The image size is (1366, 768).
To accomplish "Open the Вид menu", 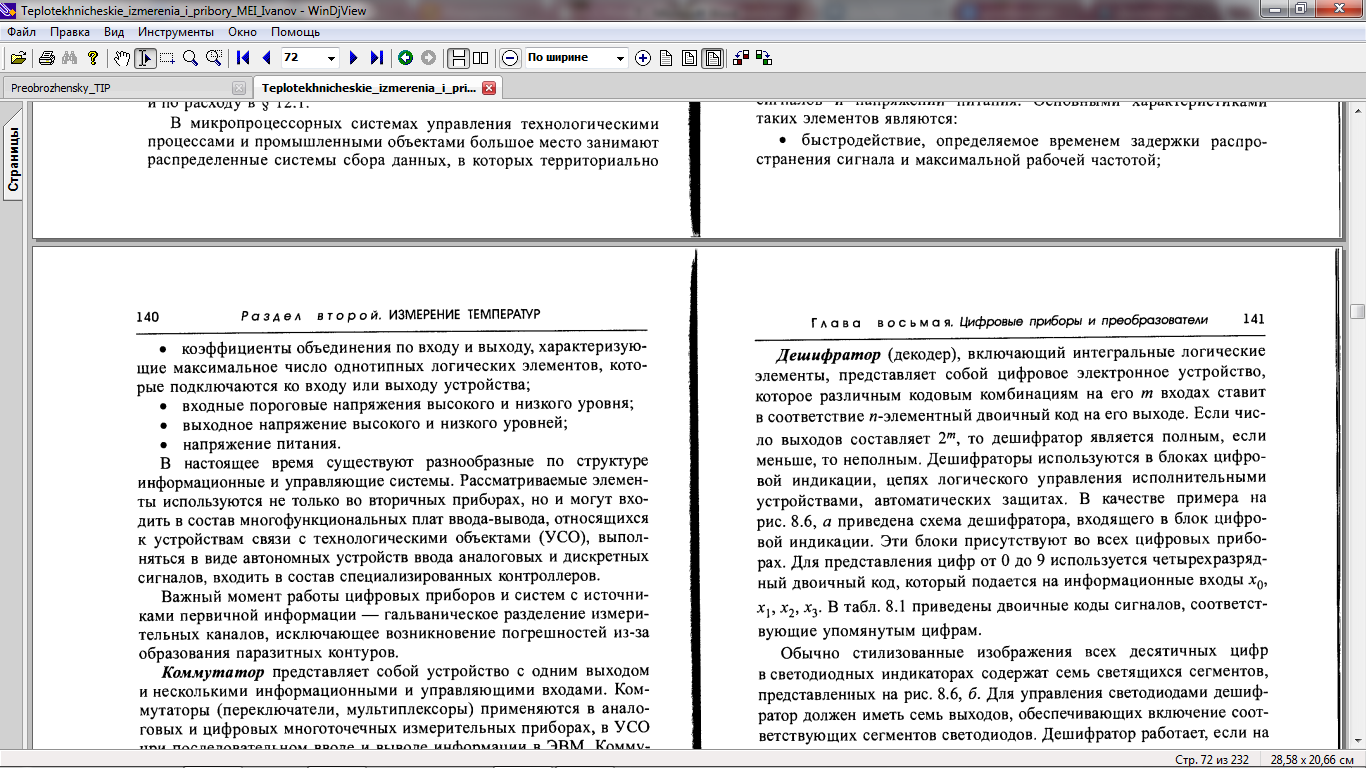I will 114,32.
